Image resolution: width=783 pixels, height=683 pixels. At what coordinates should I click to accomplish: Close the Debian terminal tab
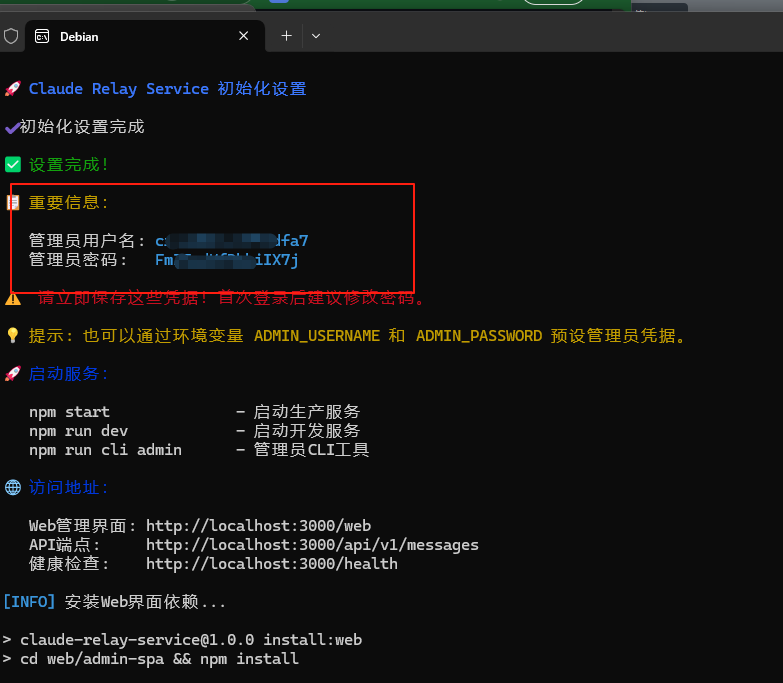click(x=244, y=36)
